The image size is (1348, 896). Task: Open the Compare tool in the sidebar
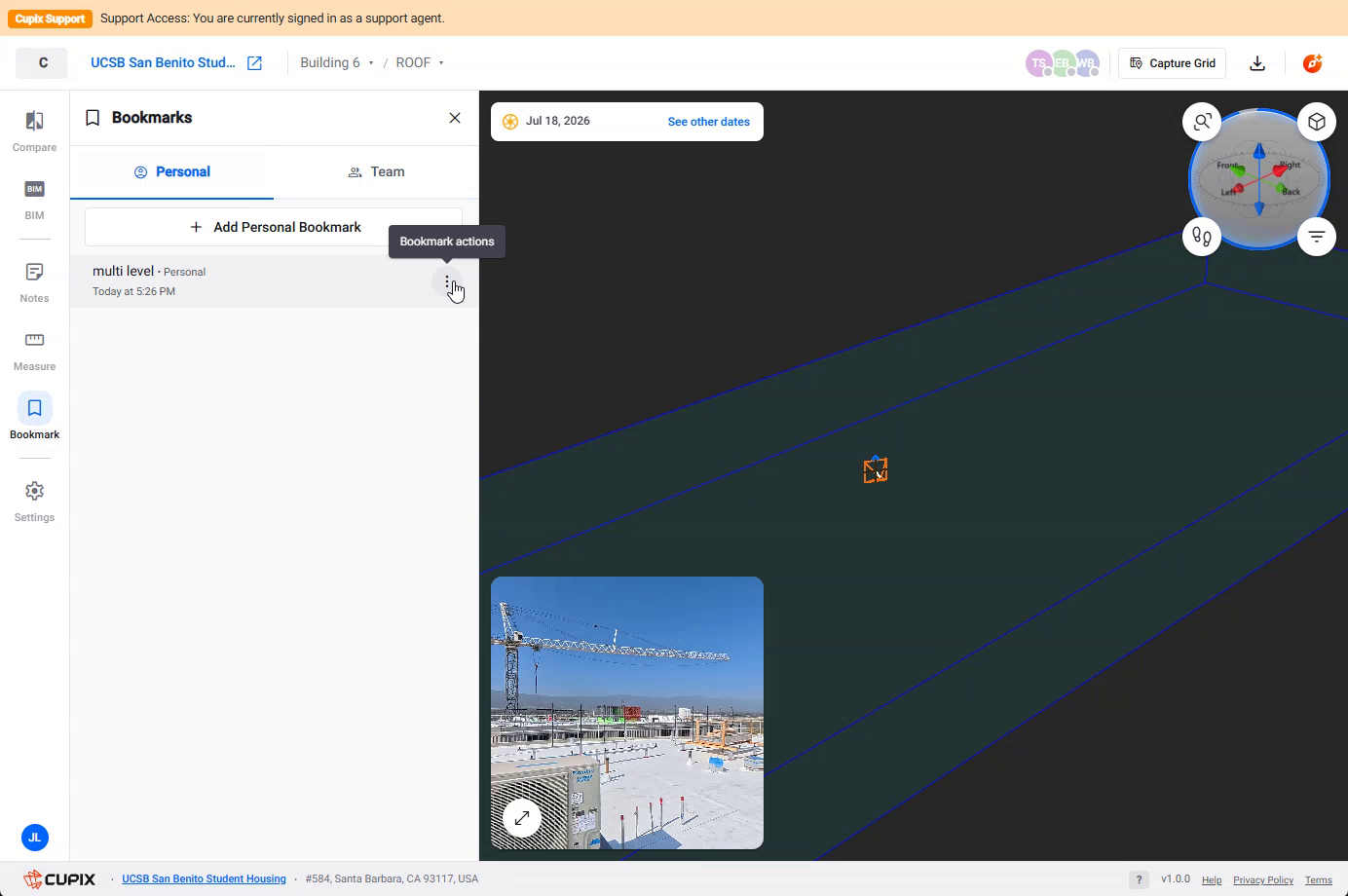34,131
